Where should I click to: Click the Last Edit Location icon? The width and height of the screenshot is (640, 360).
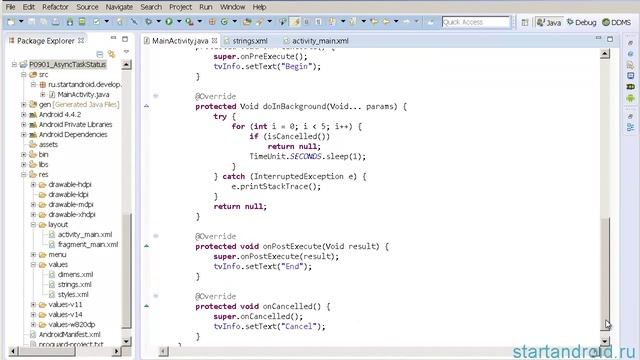tap(374, 22)
